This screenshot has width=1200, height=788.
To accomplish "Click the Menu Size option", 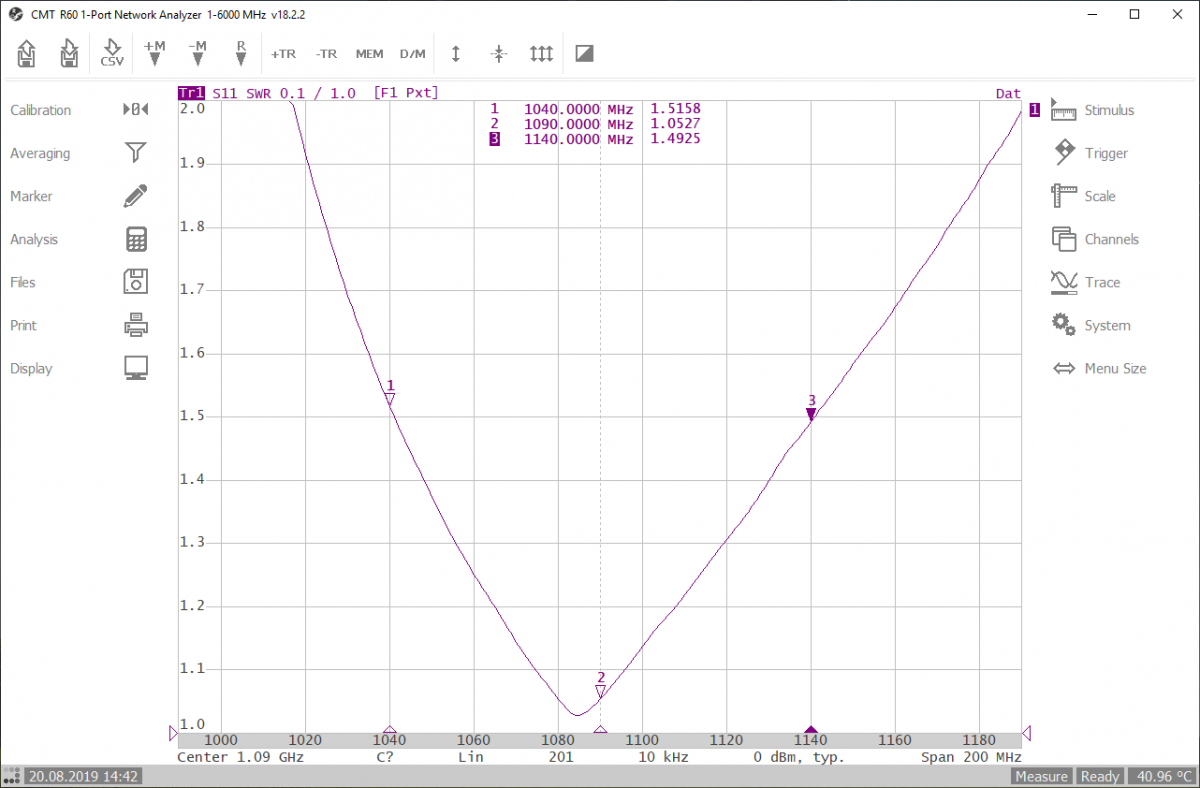I will click(1100, 368).
